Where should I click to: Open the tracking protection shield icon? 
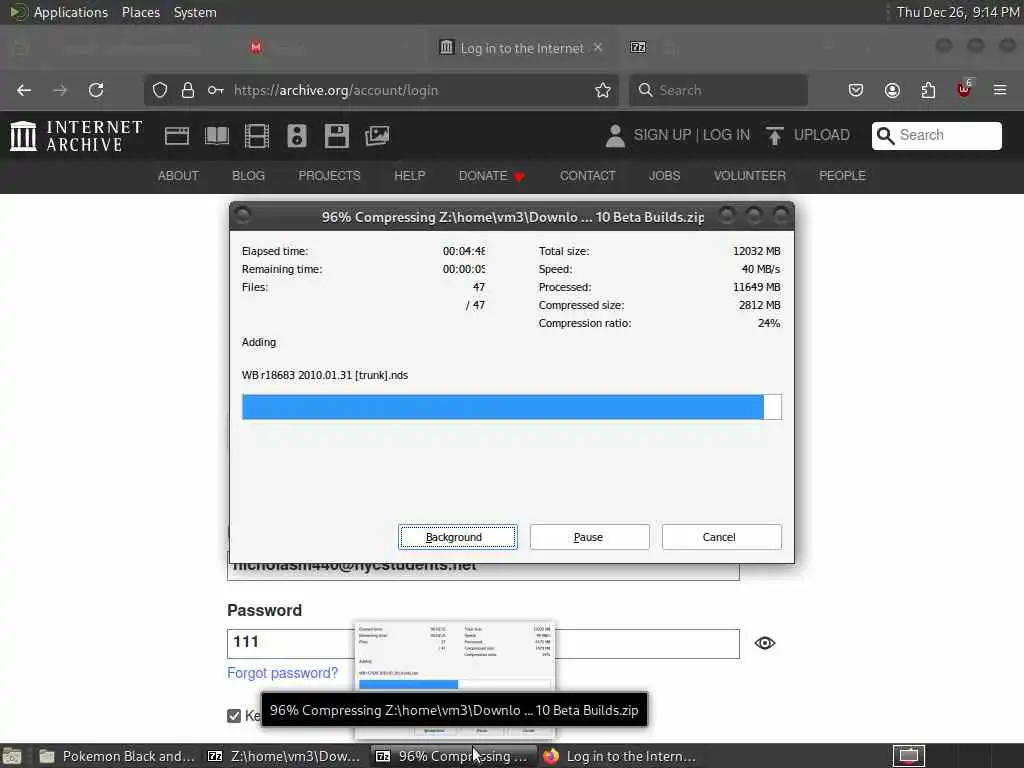[160, 90]
